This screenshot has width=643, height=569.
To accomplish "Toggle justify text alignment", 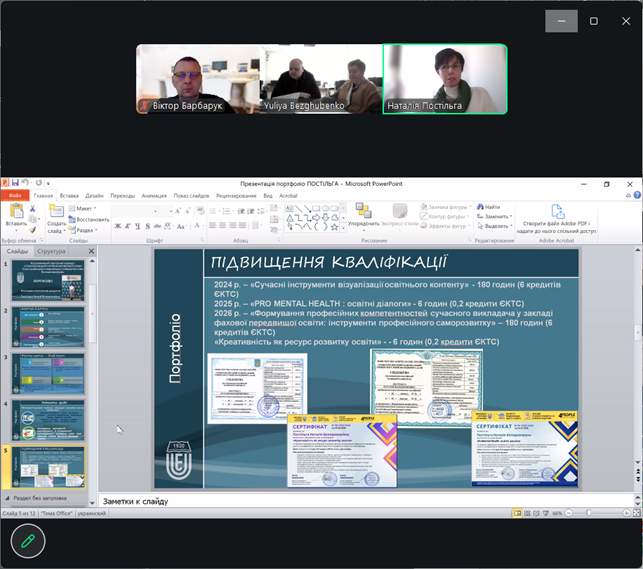I will [243, 225].
